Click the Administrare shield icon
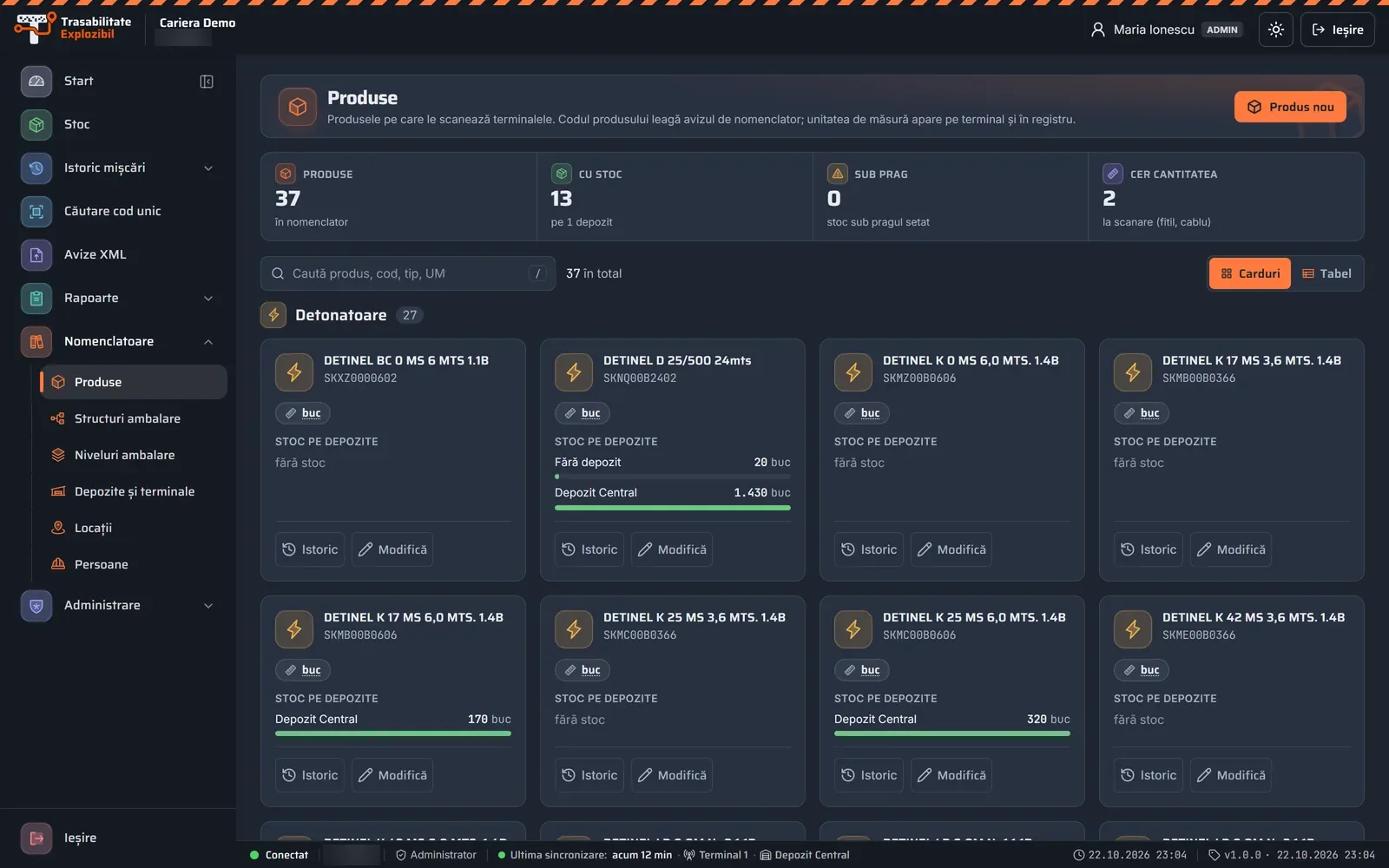The image size is (1389, 868). [36, 605]
